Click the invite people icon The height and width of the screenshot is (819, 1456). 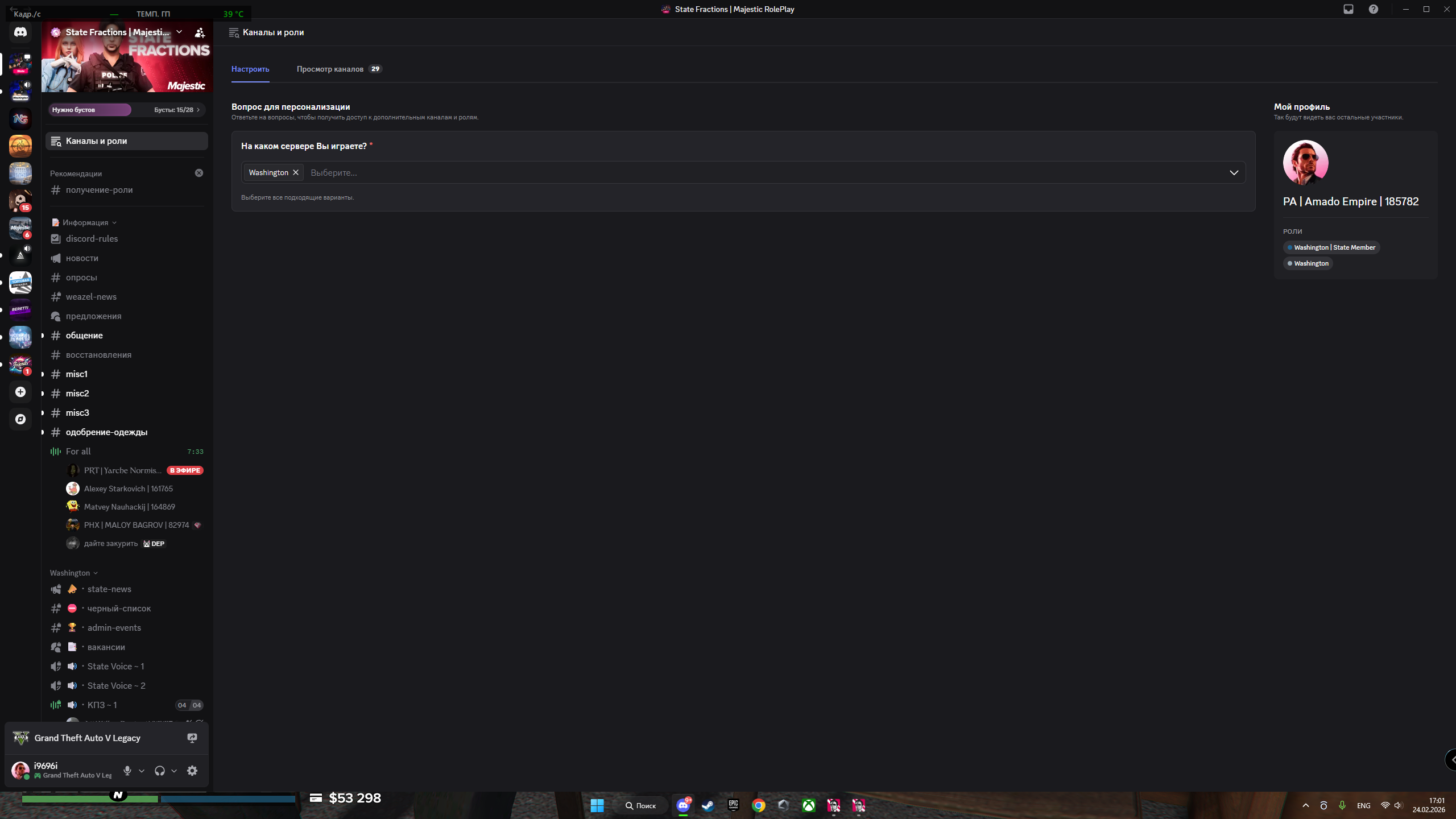(x=200, y=32)
